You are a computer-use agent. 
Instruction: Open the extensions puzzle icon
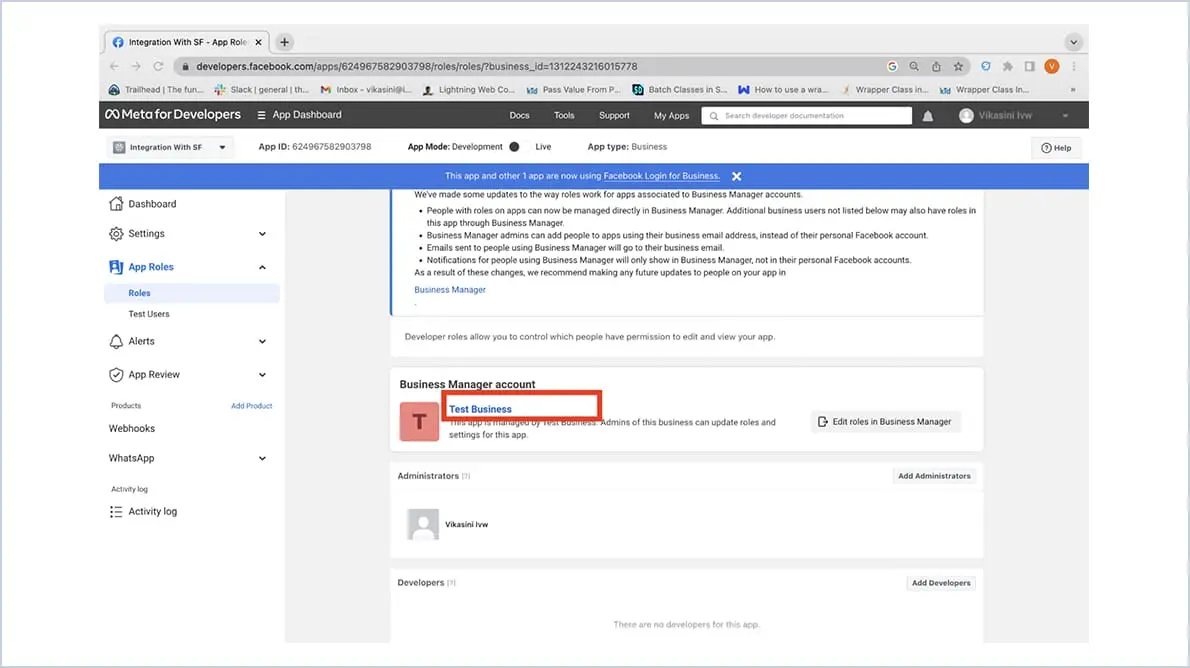[1008, 67]
